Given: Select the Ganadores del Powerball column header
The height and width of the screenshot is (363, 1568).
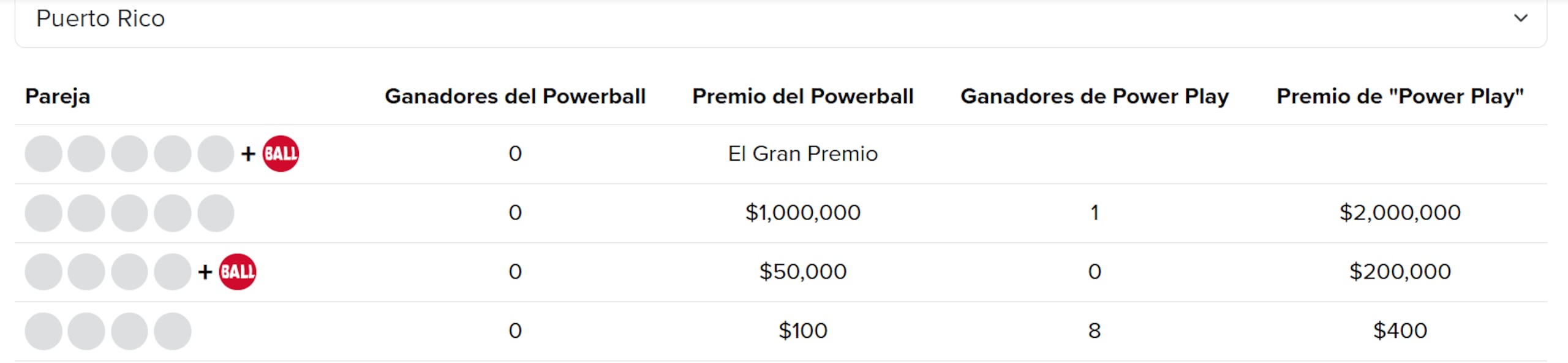Looking at the screenshot, I should coord(516,96).
